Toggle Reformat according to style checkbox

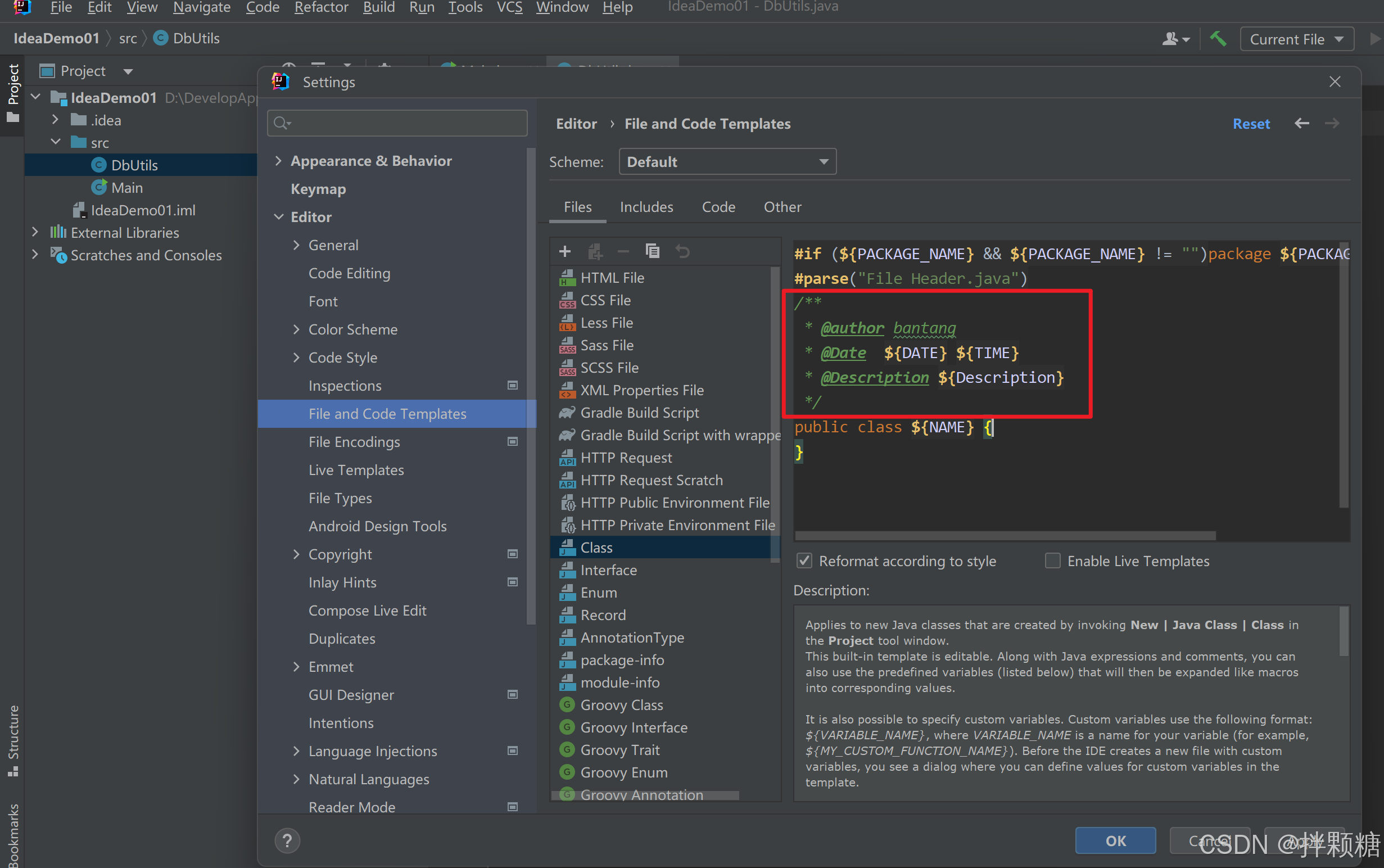point(805,561)
